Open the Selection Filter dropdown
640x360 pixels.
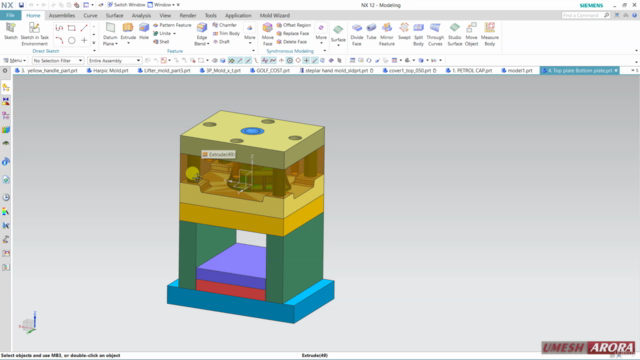coord(58,60)
